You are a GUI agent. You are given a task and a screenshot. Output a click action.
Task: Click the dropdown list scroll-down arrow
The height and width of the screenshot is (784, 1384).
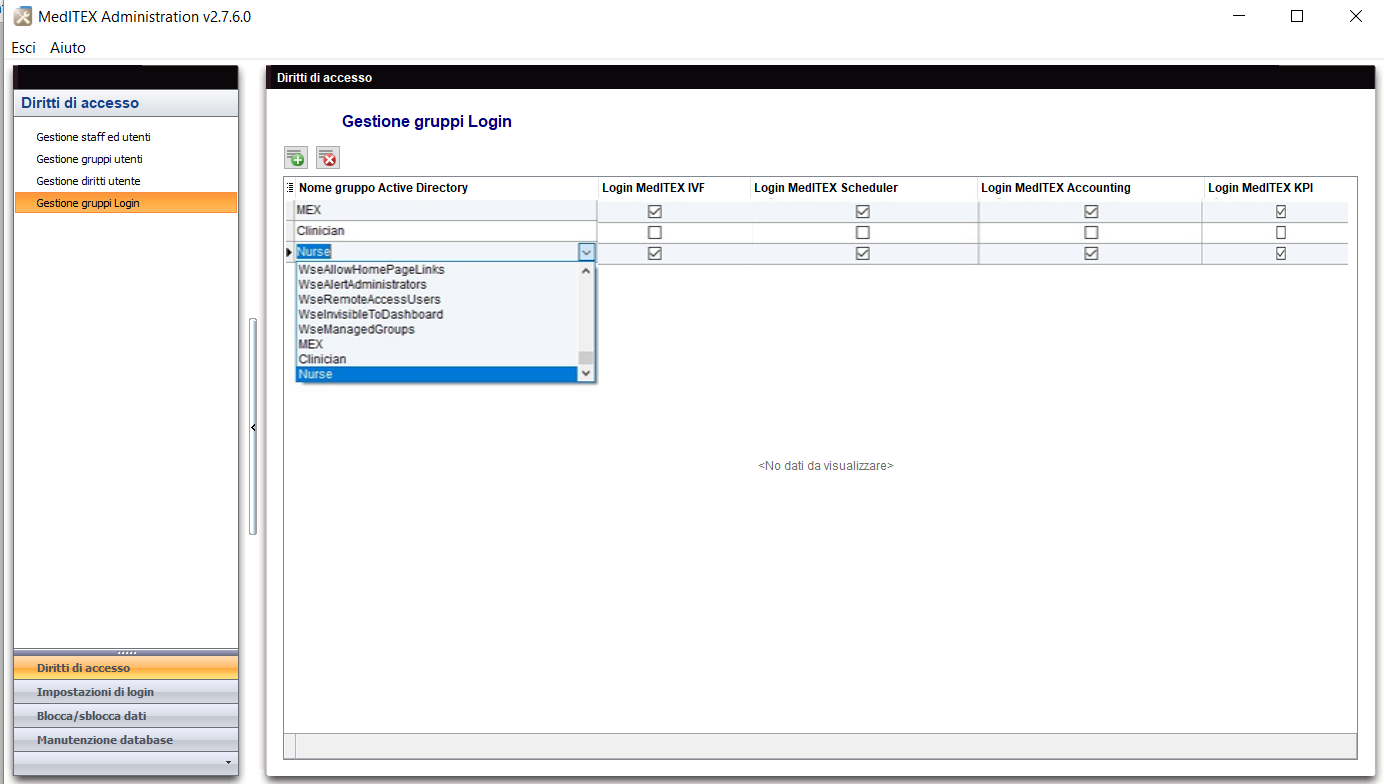[x=587, y=374]
